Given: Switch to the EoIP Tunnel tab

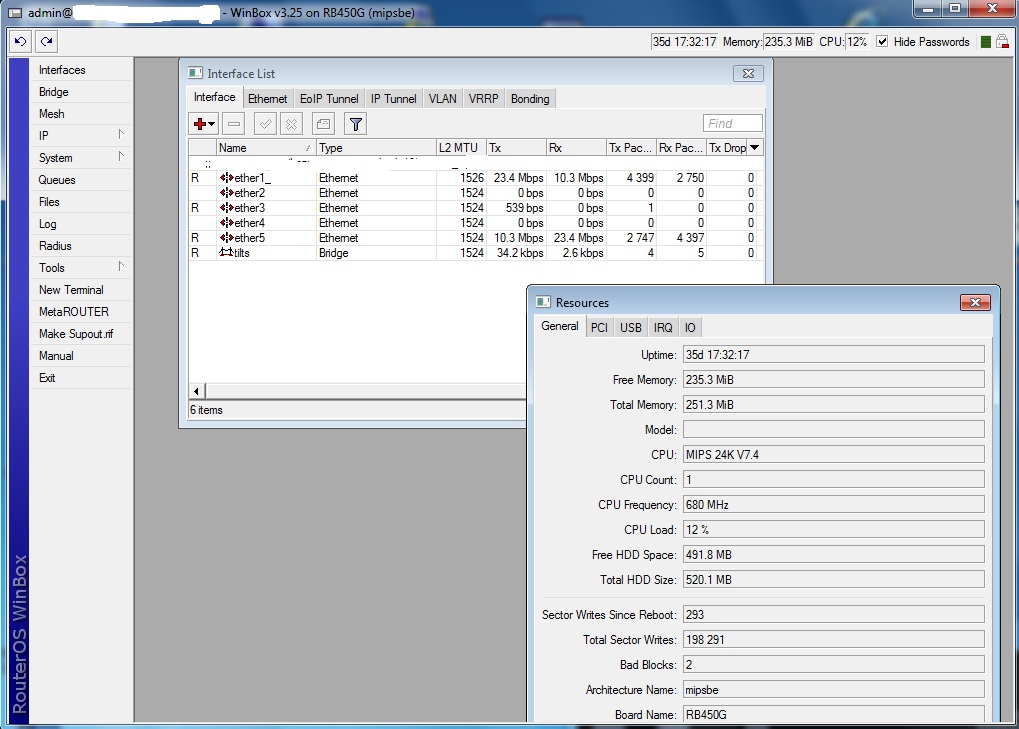Looking at the screenshot, I should [329, 99].
